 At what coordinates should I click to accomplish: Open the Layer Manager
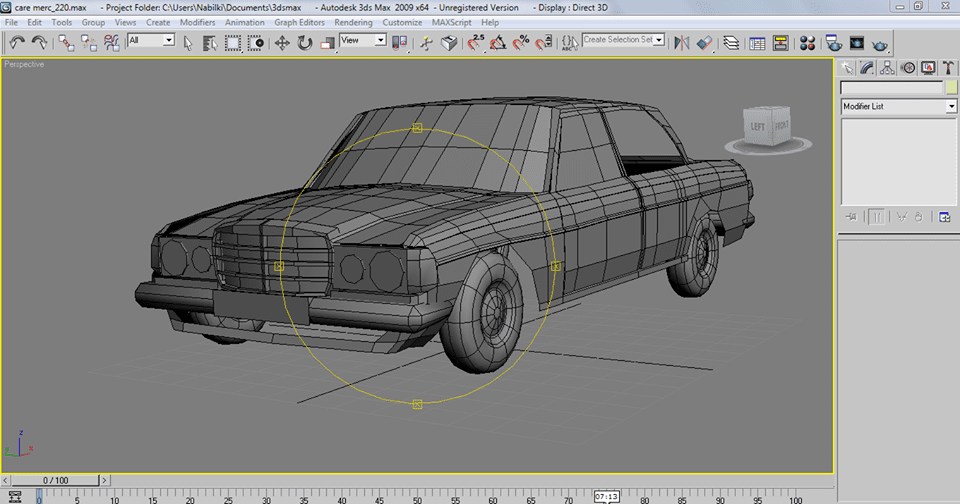(731, 42)
